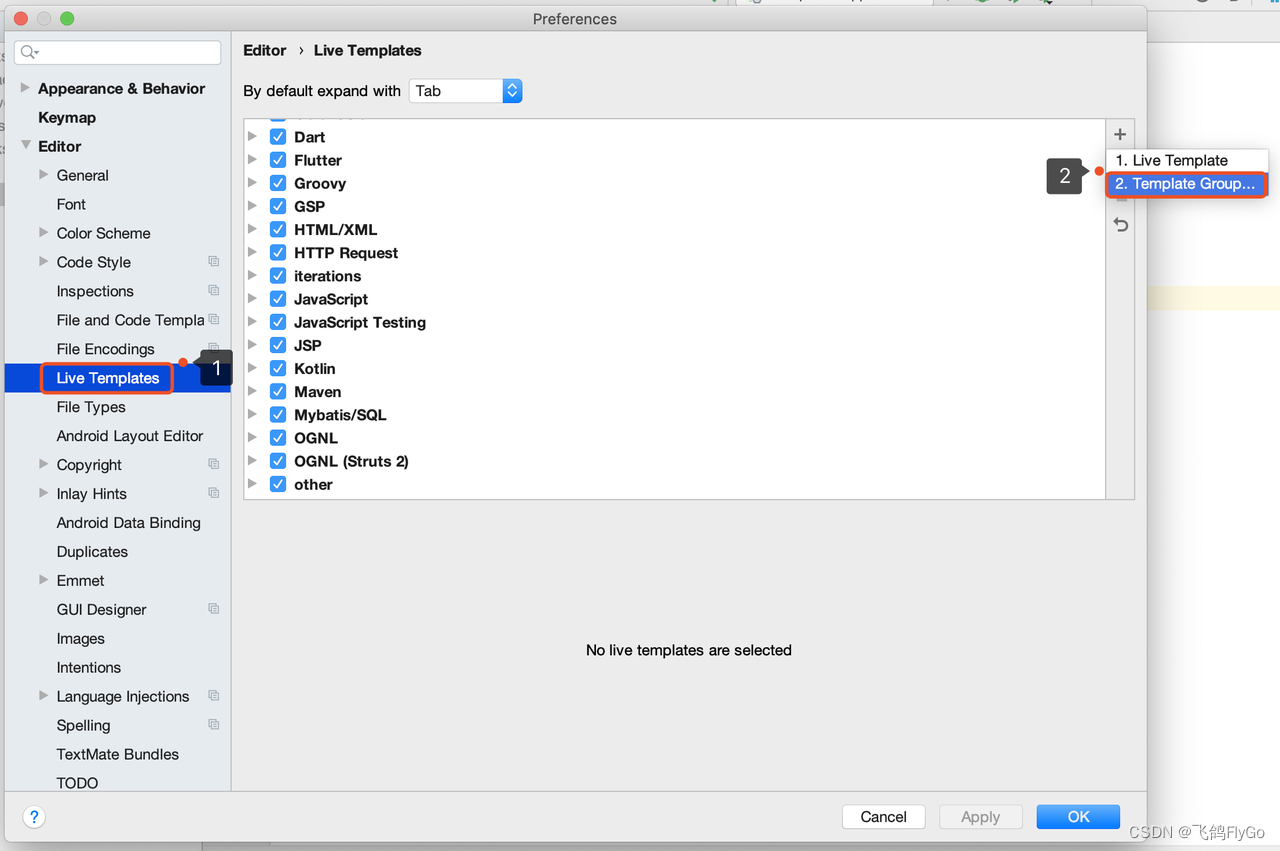Click the Apply button
This screenshot has width=1280, height=851.
tap(980, 817)
